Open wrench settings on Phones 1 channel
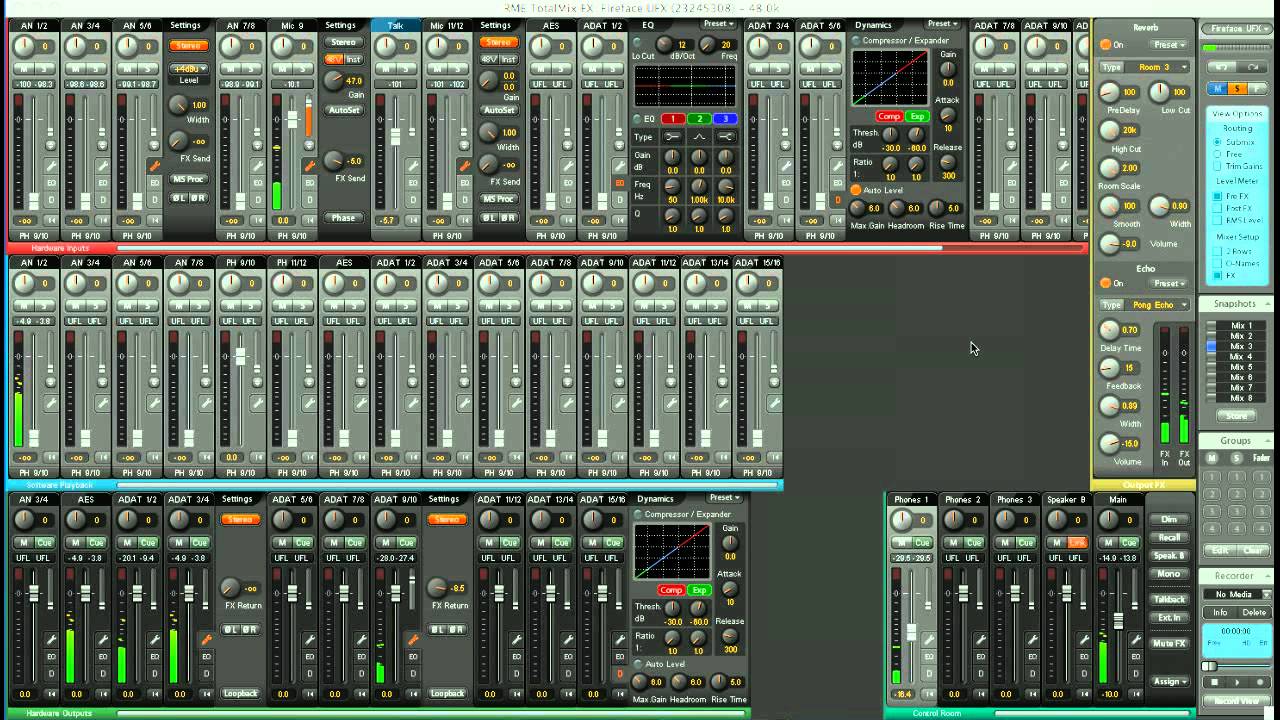 click(929, 640)
